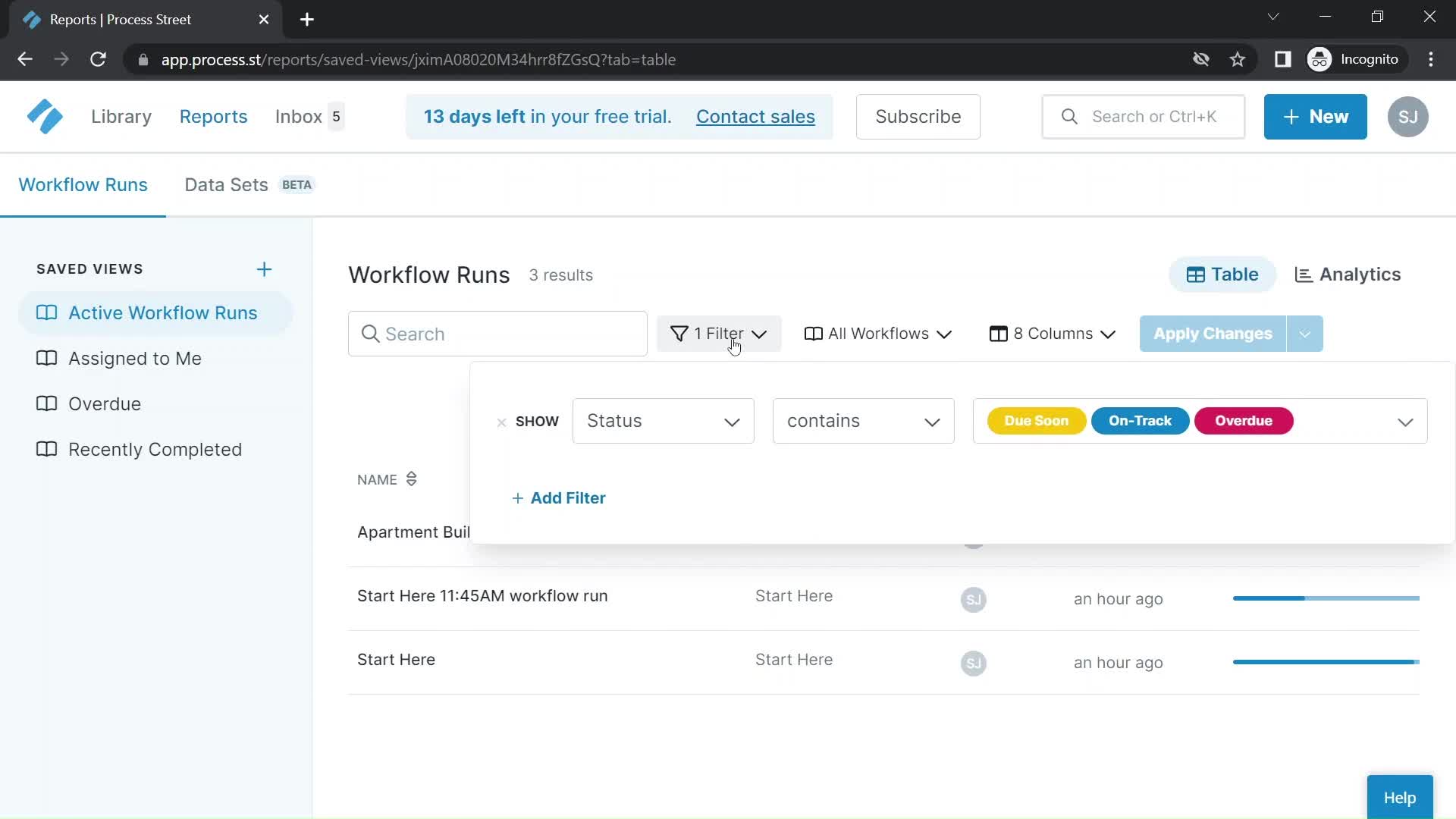Screen dimensions: 1456x819
Task: Open a new browser tab with the plus icon
Action: pyautogui.click(x=307, y=20)
